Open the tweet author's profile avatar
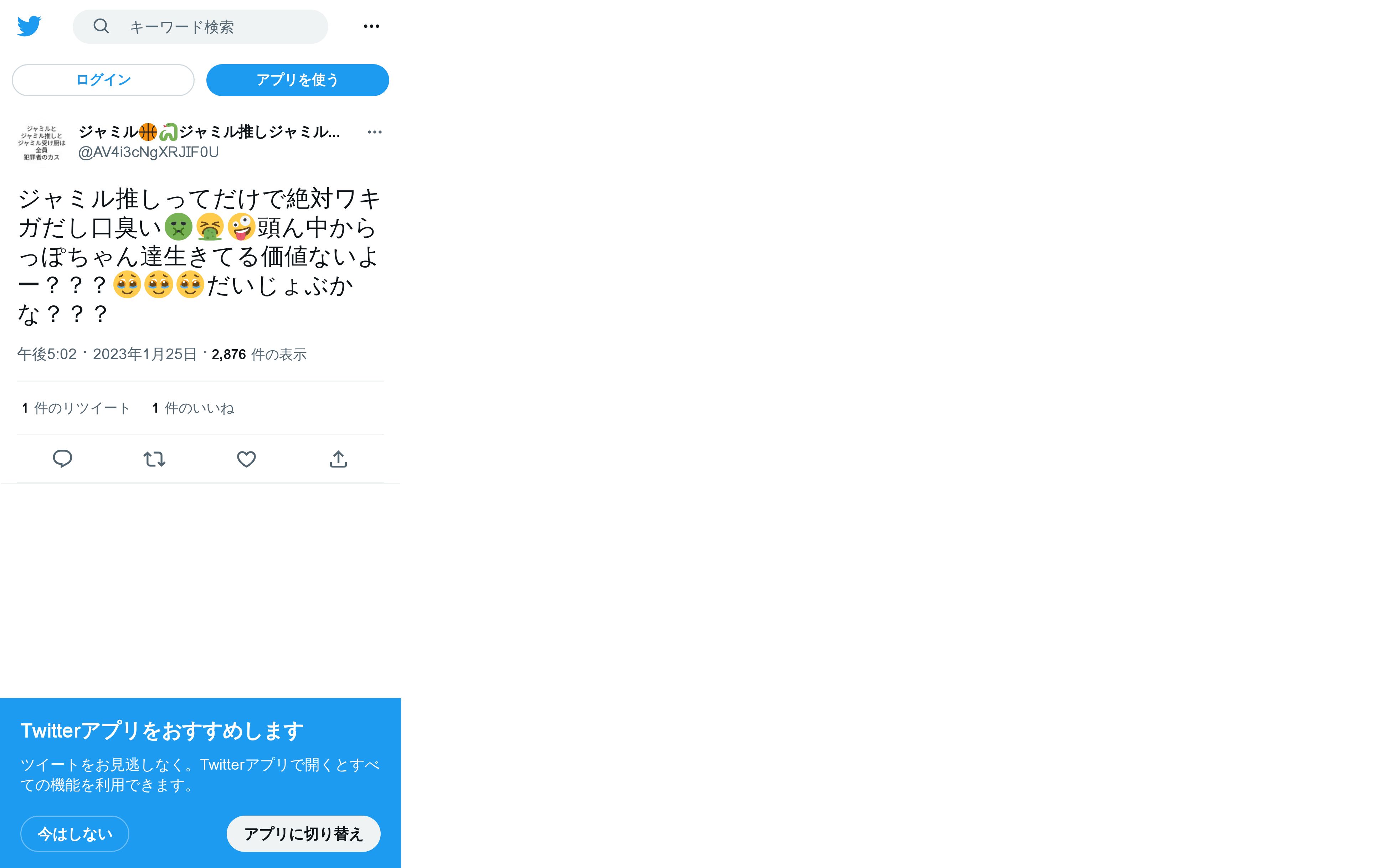The width and height of the screenshot is (1373, 868). (42, 143)
